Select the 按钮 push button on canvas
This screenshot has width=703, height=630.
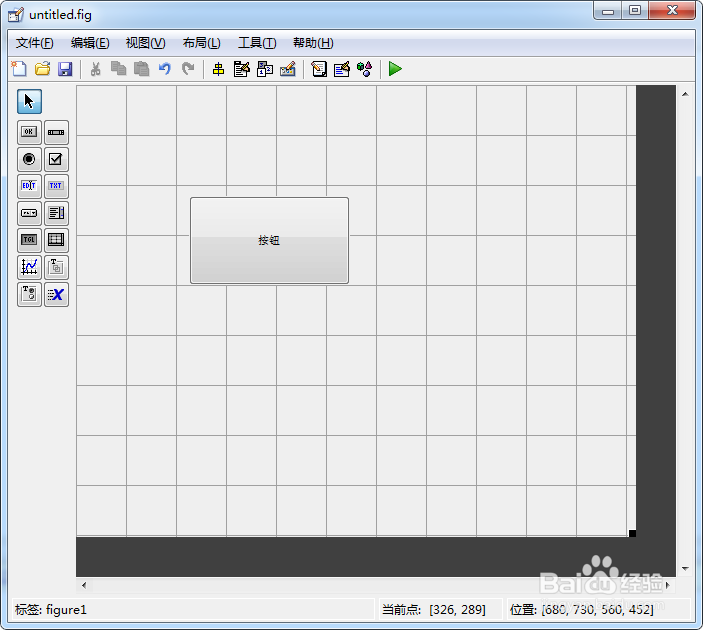coord(269,240)
